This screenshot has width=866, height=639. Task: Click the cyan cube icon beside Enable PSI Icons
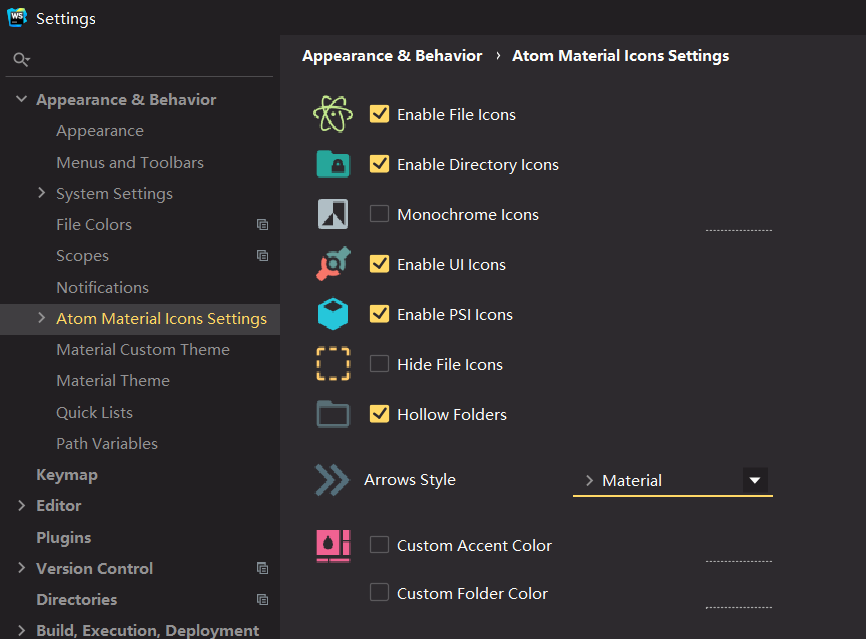tap(332, 314)
